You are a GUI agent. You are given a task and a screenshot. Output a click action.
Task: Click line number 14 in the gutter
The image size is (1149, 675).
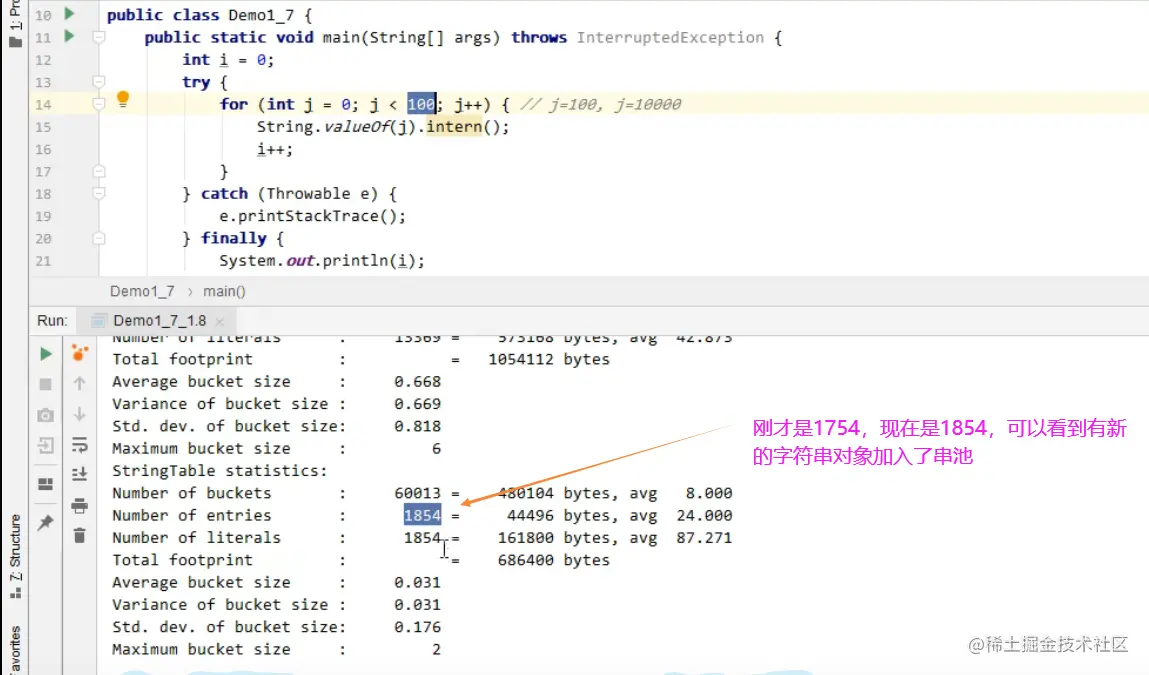coord(43,104)
